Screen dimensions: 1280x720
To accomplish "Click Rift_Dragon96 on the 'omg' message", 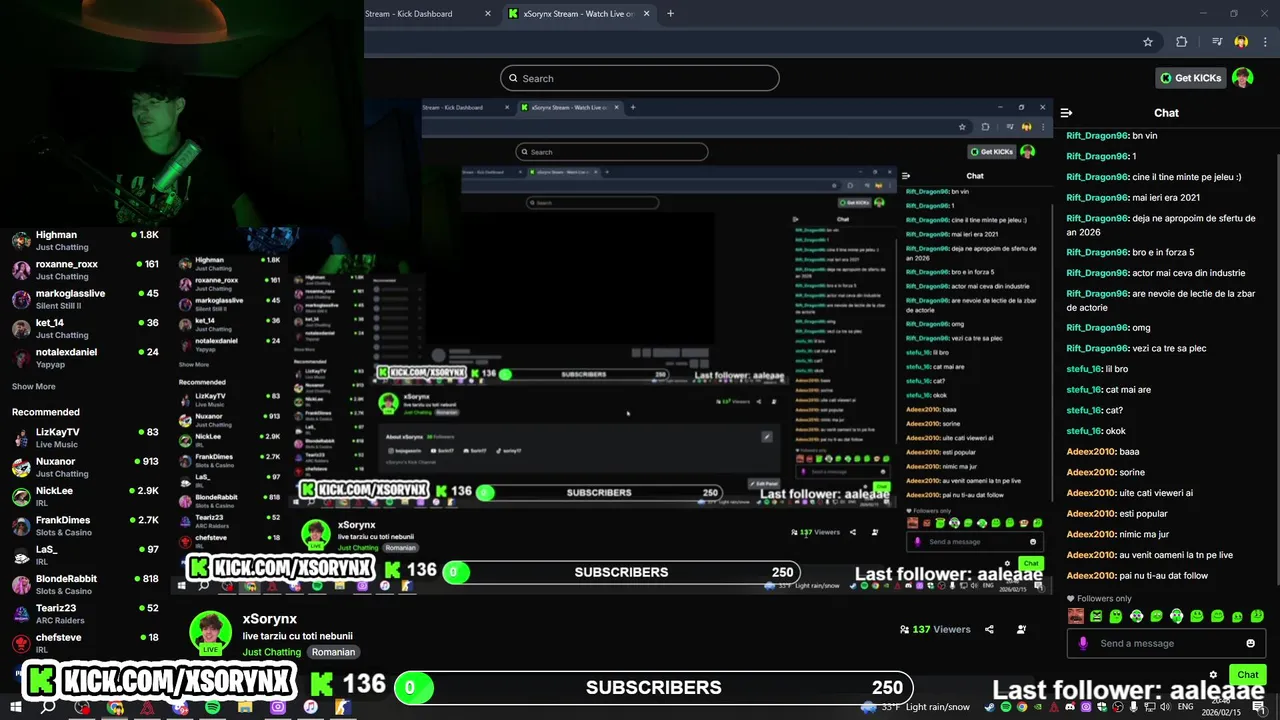I will [1097, 327].
